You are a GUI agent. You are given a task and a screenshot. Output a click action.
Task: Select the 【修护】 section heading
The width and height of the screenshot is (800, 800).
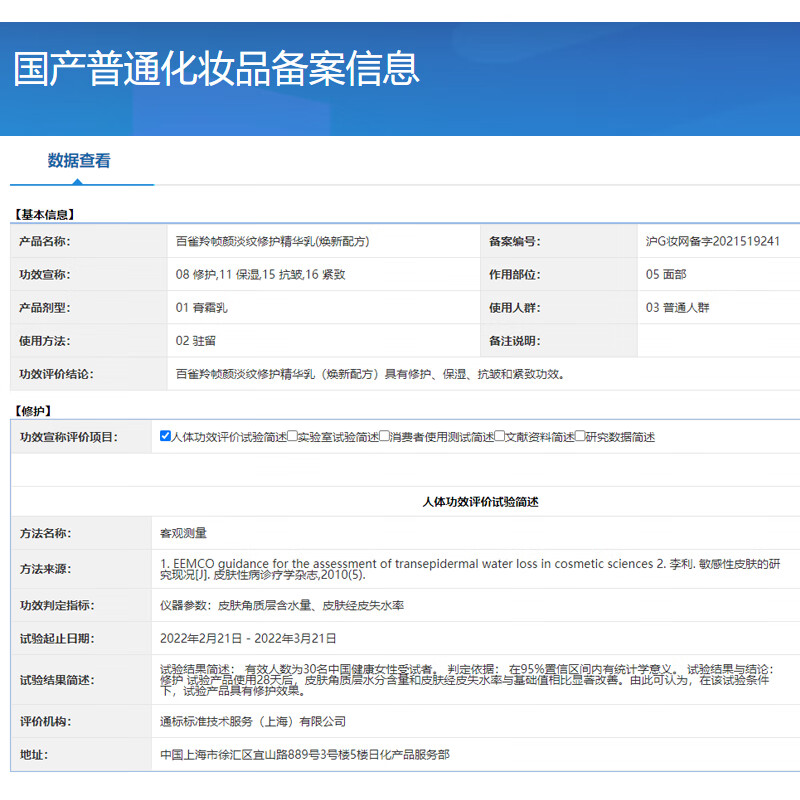[x=33, y=411]
